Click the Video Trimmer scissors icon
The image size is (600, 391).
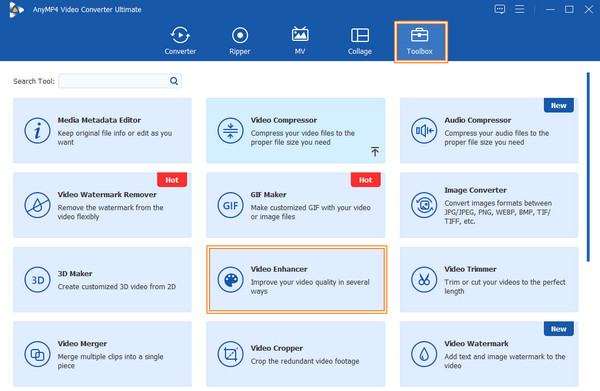click(424, 280)
